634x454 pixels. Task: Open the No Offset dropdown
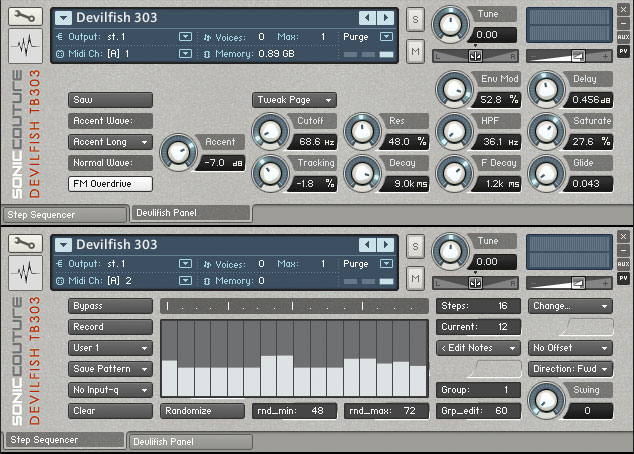coord(570,348)
